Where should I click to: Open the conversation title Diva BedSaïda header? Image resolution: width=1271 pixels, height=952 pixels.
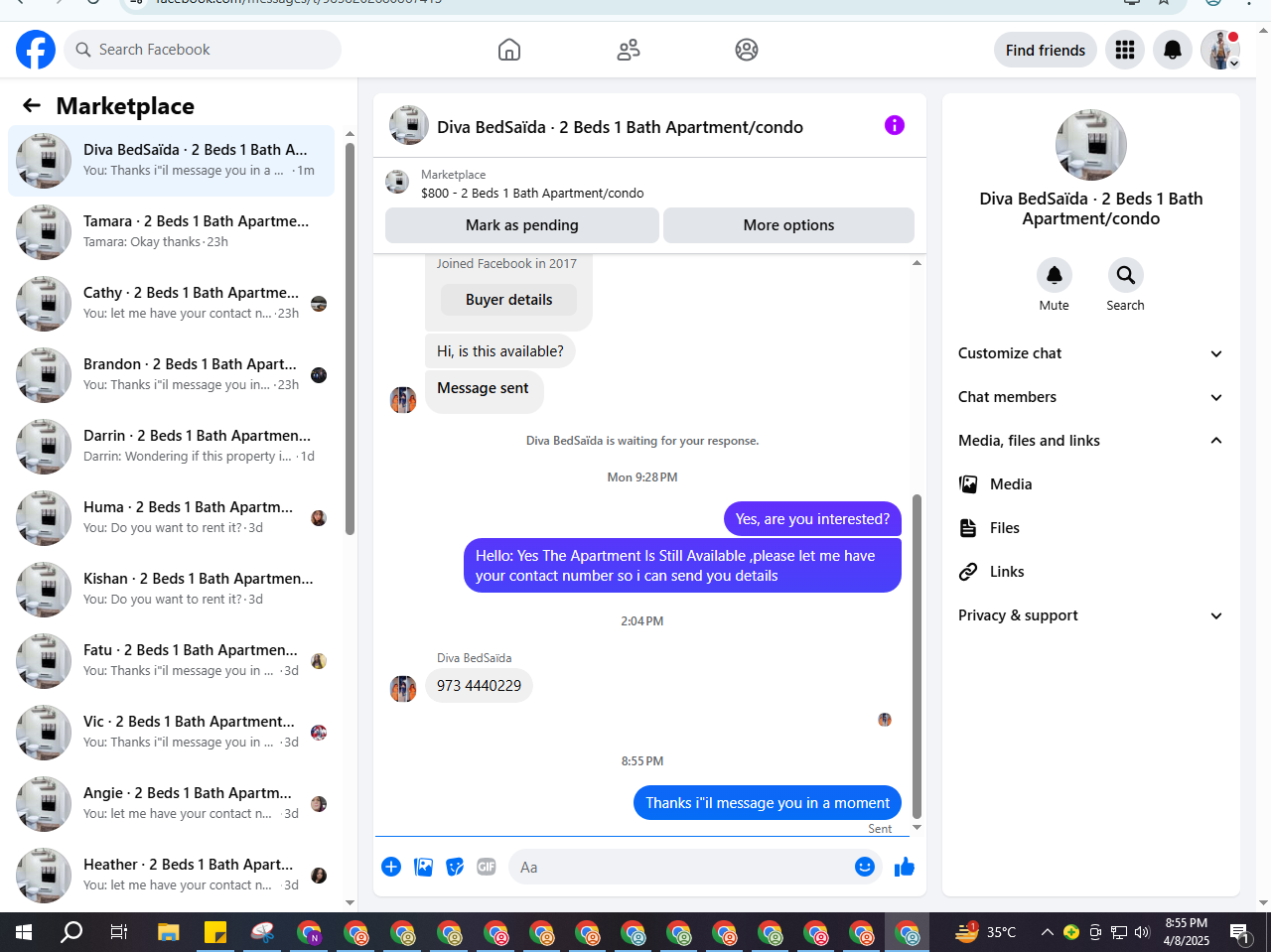tap(621, 127)
